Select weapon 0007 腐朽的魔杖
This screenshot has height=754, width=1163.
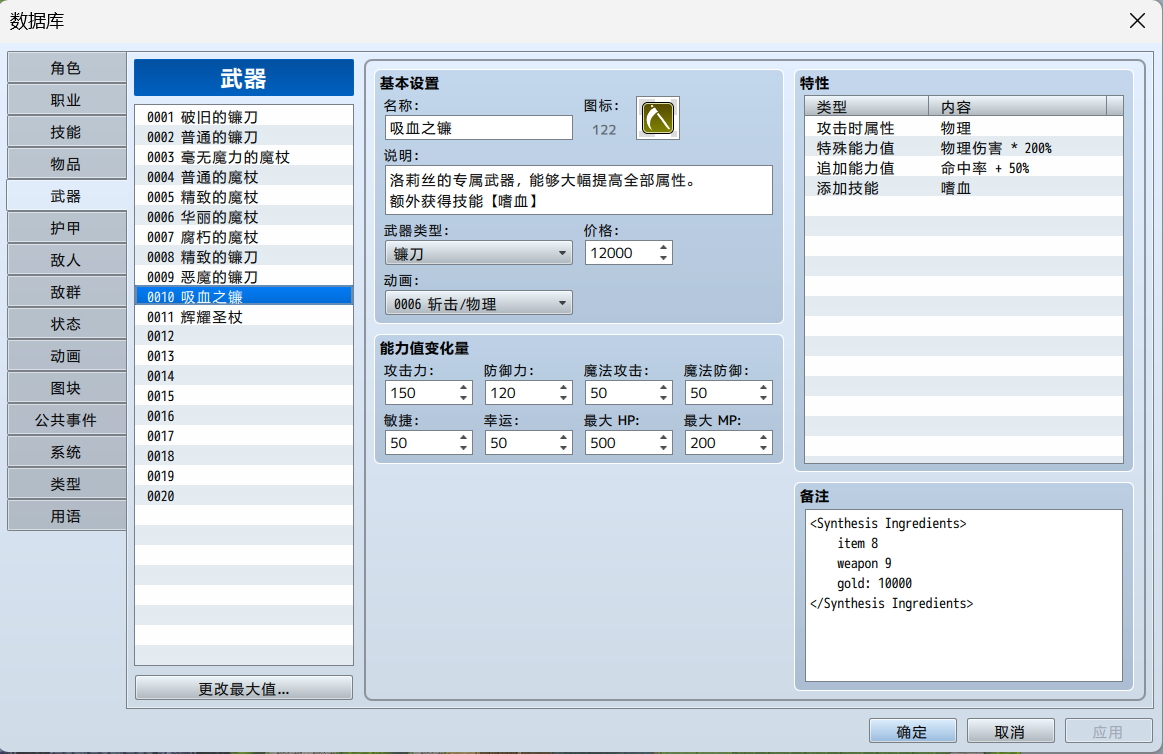pos(243,237)
